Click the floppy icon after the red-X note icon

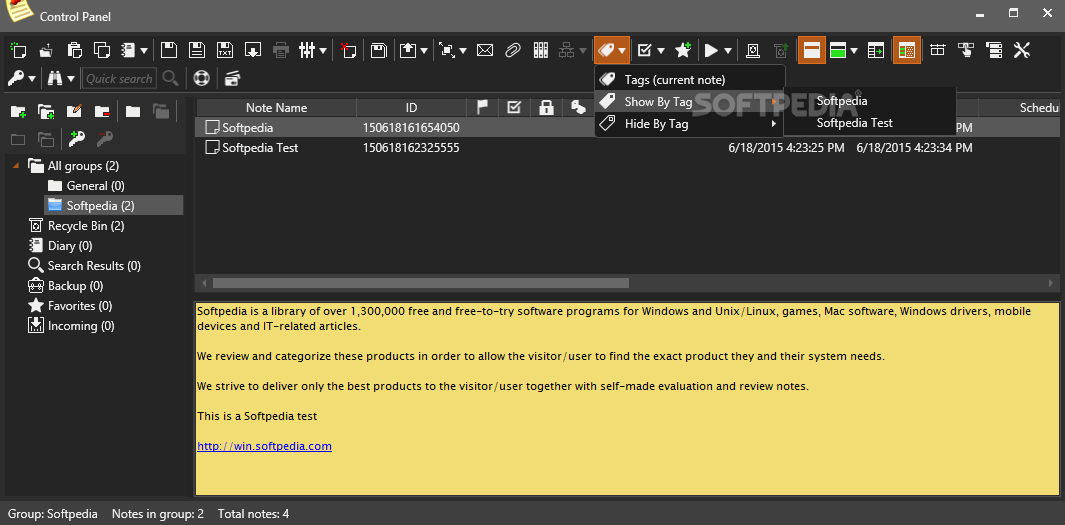pyautogui.click(x=378, y=50)
